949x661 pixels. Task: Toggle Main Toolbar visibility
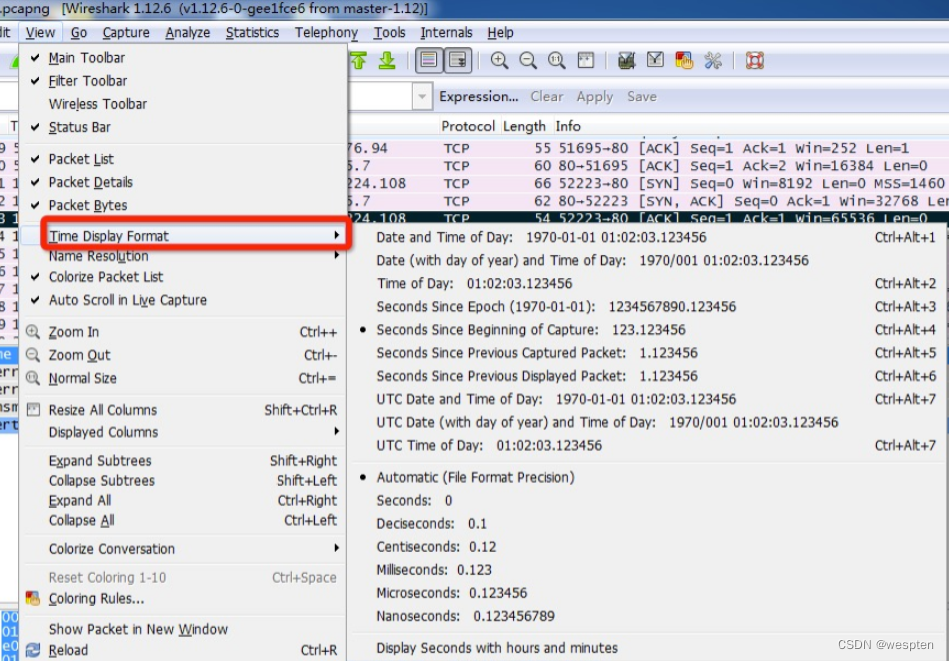(183, 58)
